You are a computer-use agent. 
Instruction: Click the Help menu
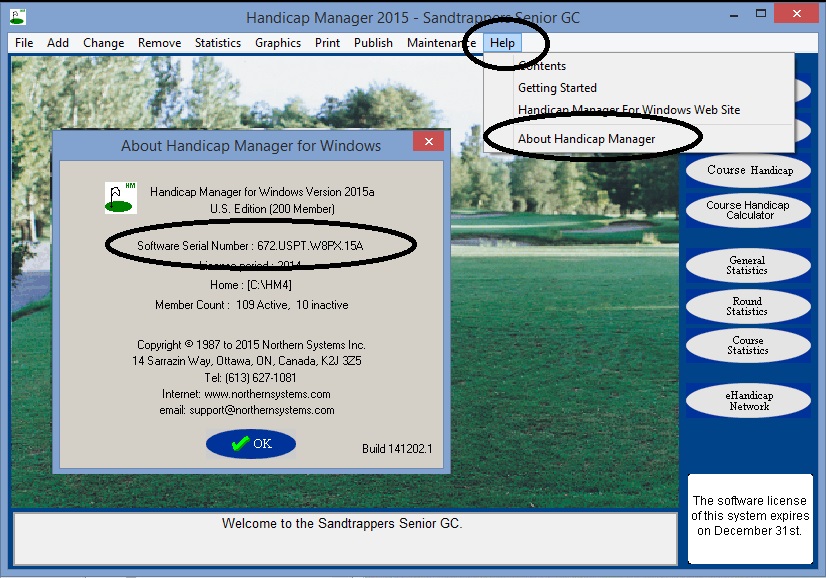(502, 43)
